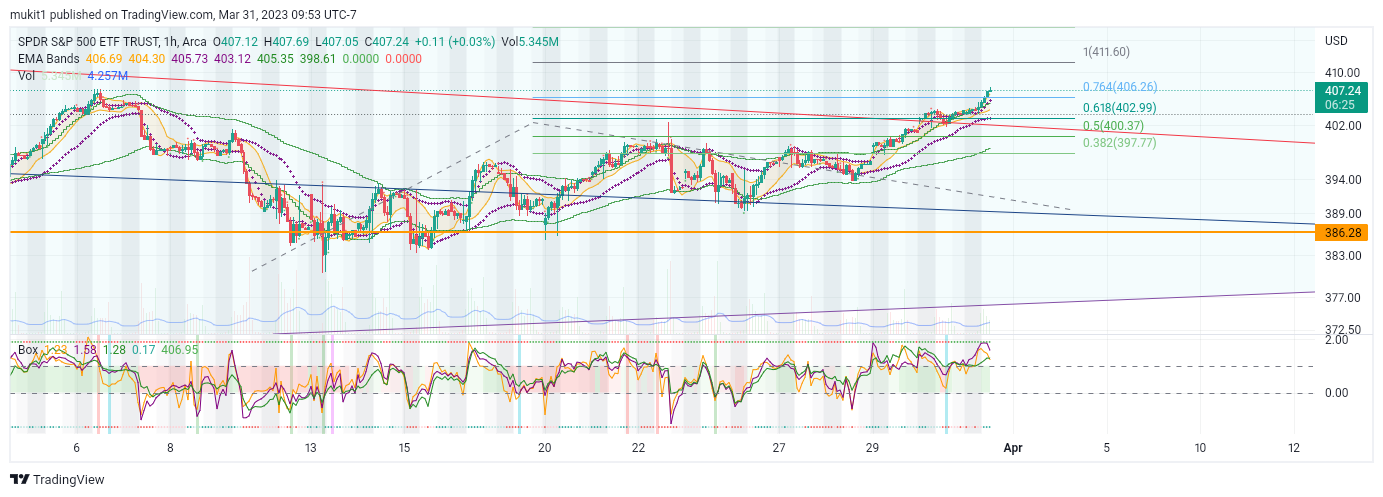Click the date axis label 12
Screen dimensions: 1383x497
(x=1294, y=446)
